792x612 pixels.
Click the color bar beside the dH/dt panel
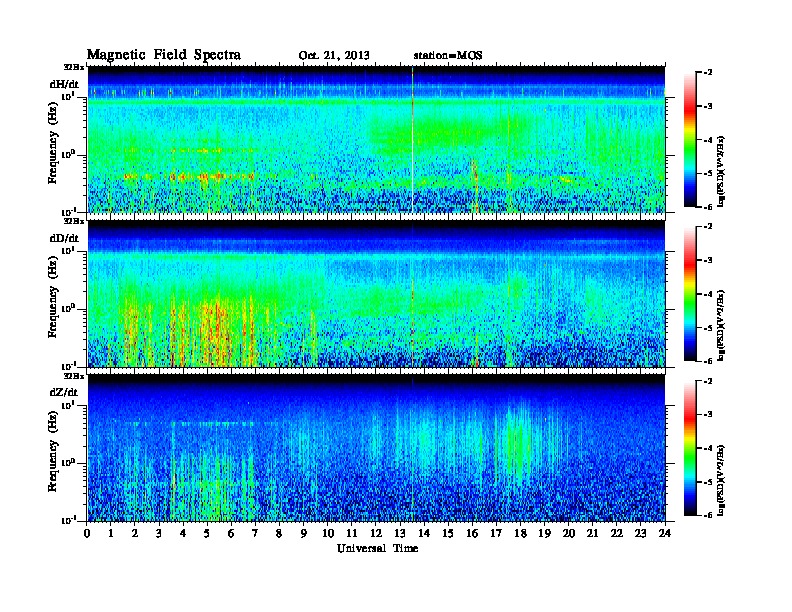coord(690,139)
